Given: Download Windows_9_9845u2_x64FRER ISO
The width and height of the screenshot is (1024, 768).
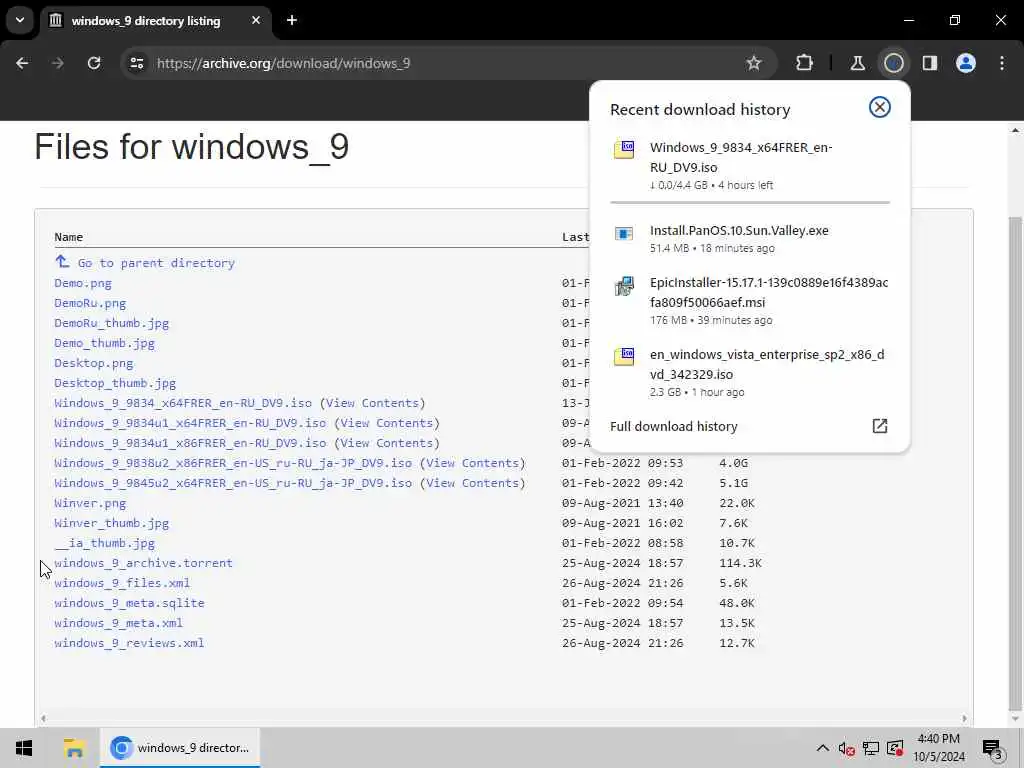Looking at the screenshot, I should click(233, 483).
